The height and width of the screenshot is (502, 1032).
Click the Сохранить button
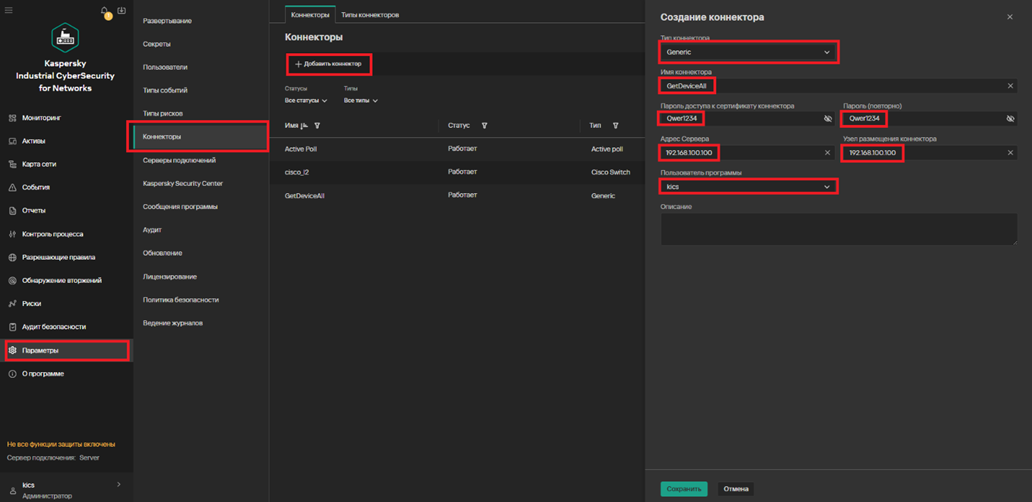tap(684, 489)
